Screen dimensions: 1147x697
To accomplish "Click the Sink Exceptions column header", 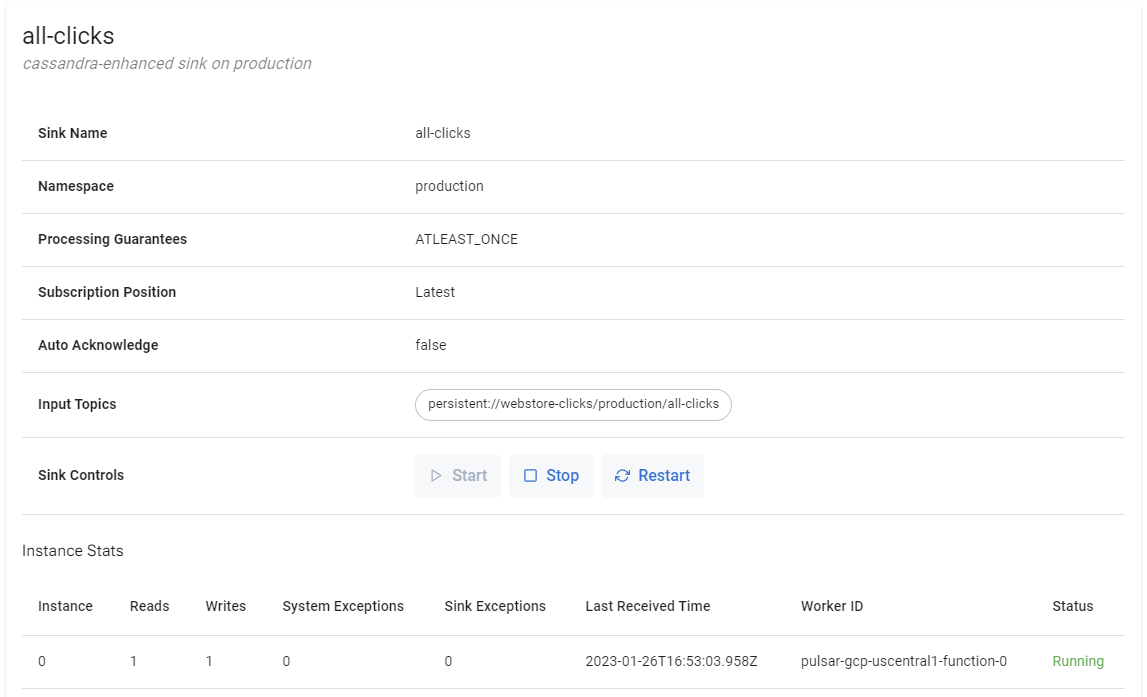I will [495, 606].
